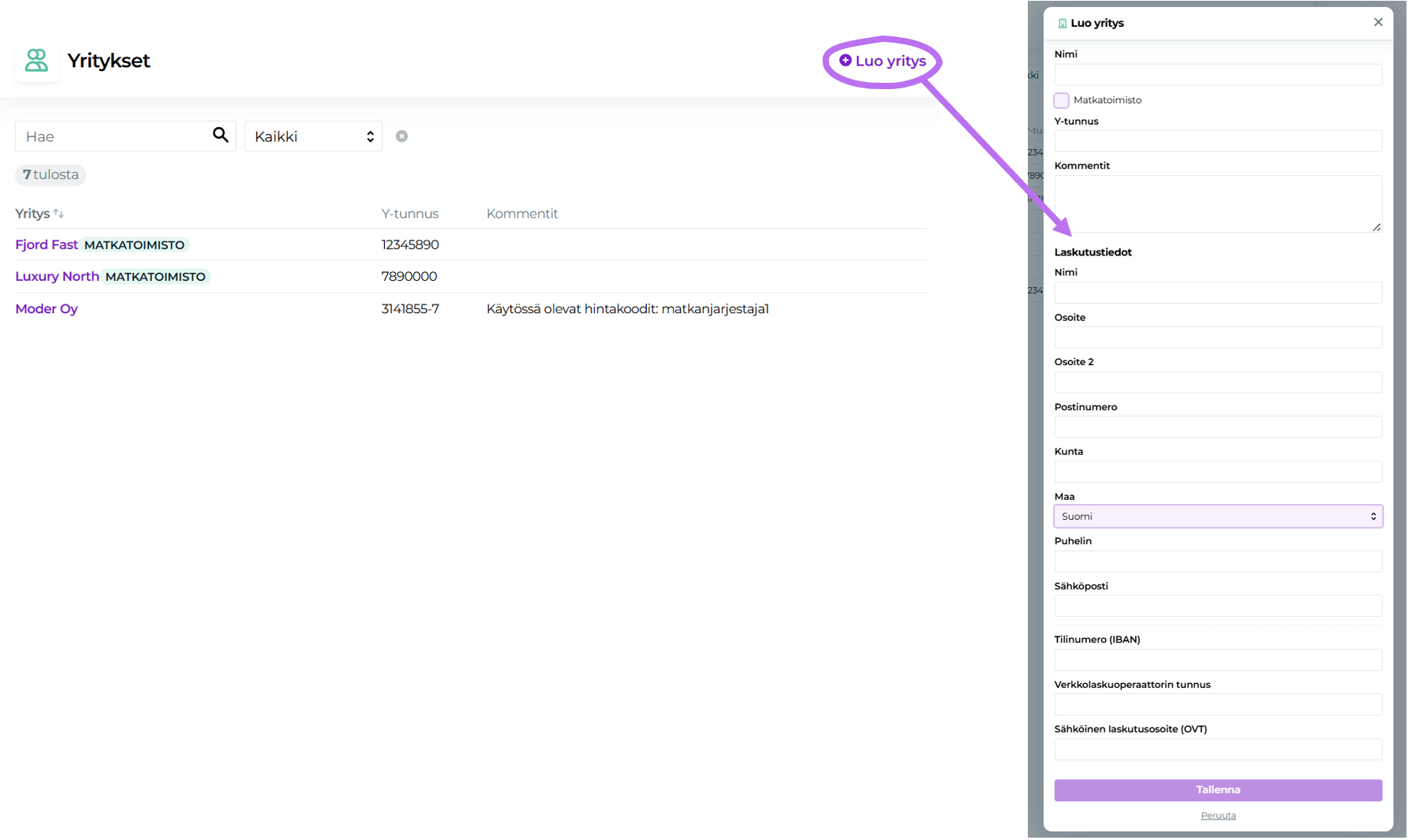Open the Luxury North company link
The width and height of the screenshot is (1412, 840).
point(57,277)
